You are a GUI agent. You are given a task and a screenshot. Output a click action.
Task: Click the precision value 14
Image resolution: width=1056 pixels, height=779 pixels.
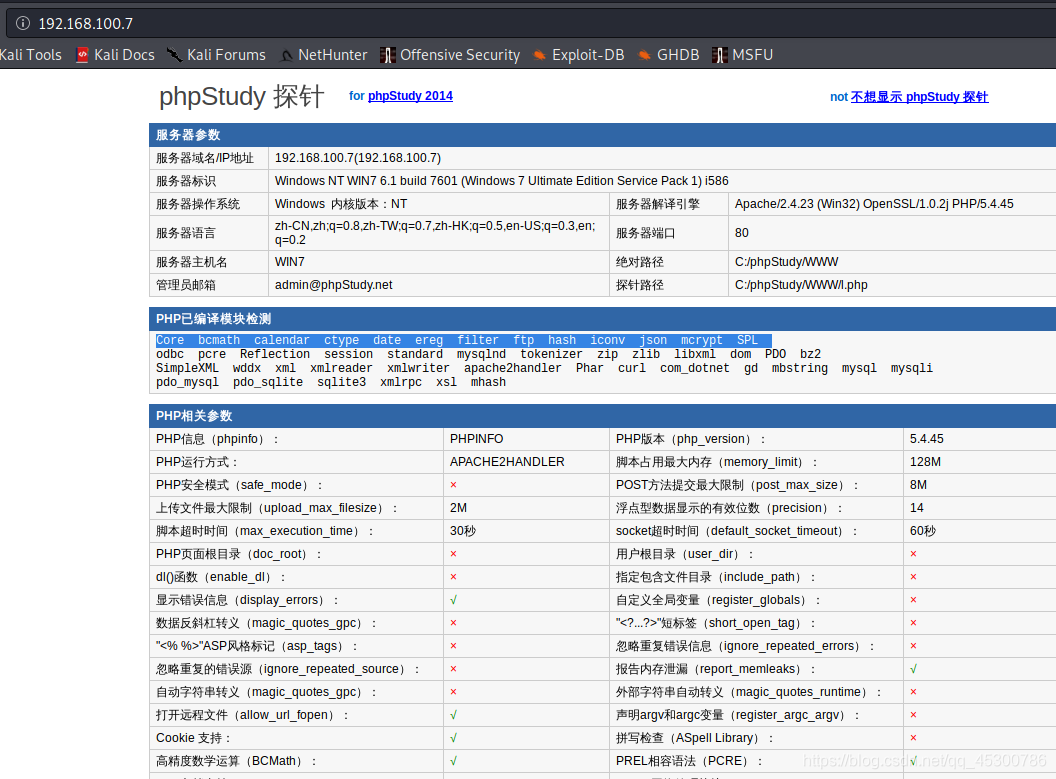917,508
